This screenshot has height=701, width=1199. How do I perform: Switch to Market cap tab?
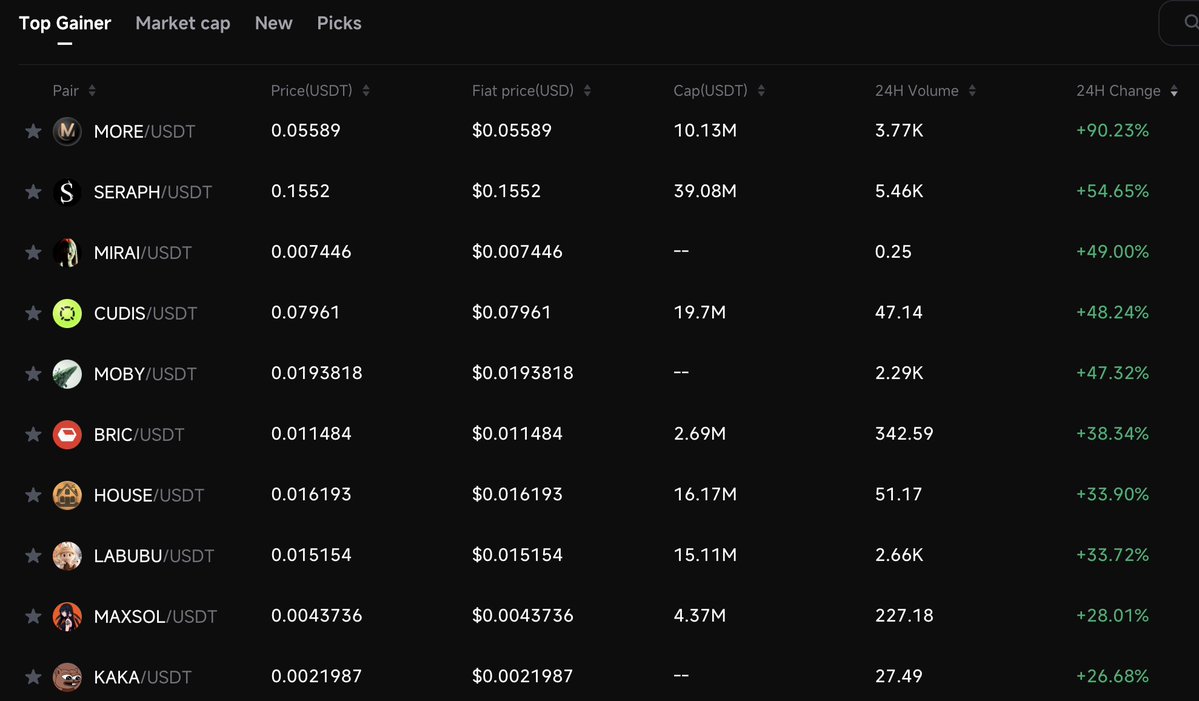point(183,24)
